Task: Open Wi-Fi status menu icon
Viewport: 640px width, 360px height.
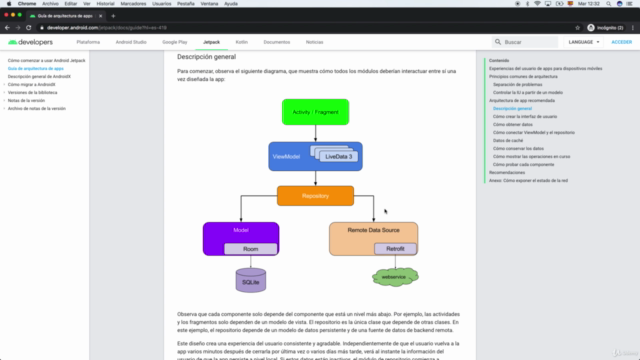Action: coord(537,4)
